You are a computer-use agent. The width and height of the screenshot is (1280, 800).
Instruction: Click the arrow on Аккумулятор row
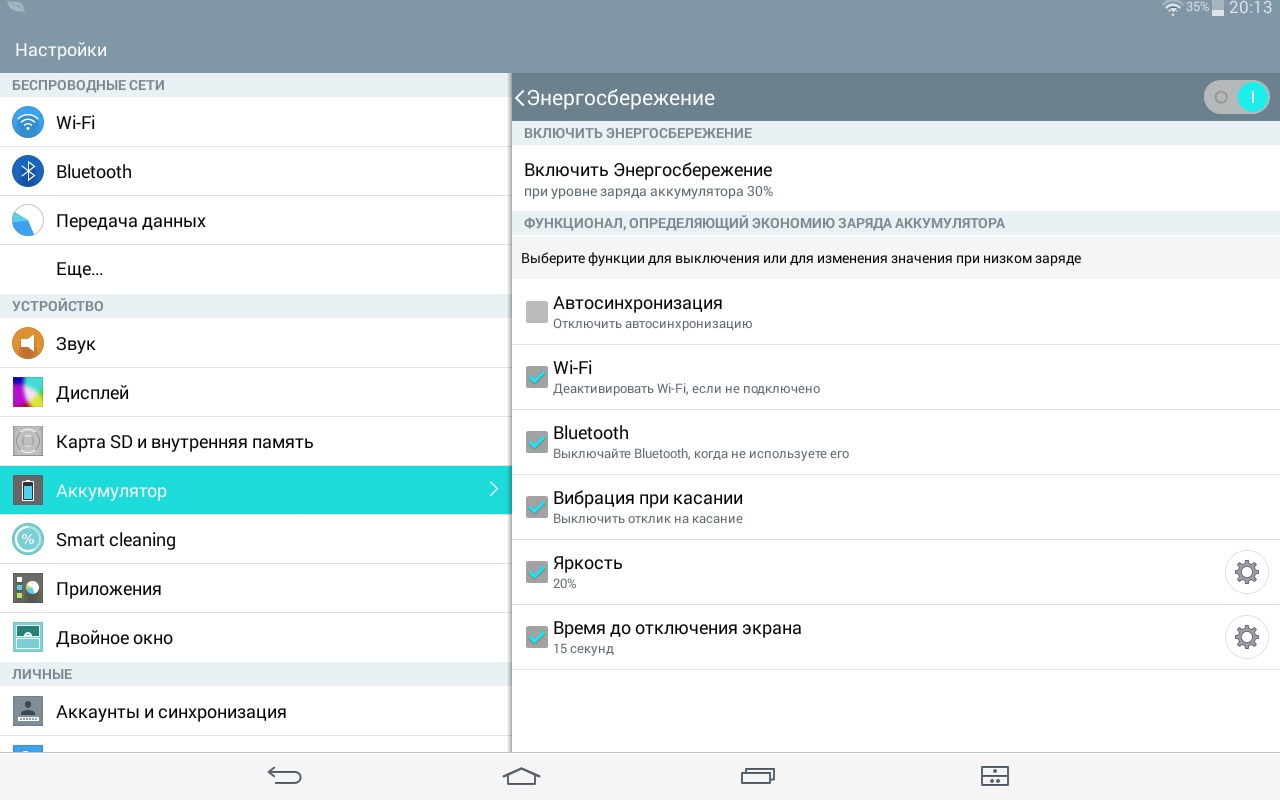[493, 490]
